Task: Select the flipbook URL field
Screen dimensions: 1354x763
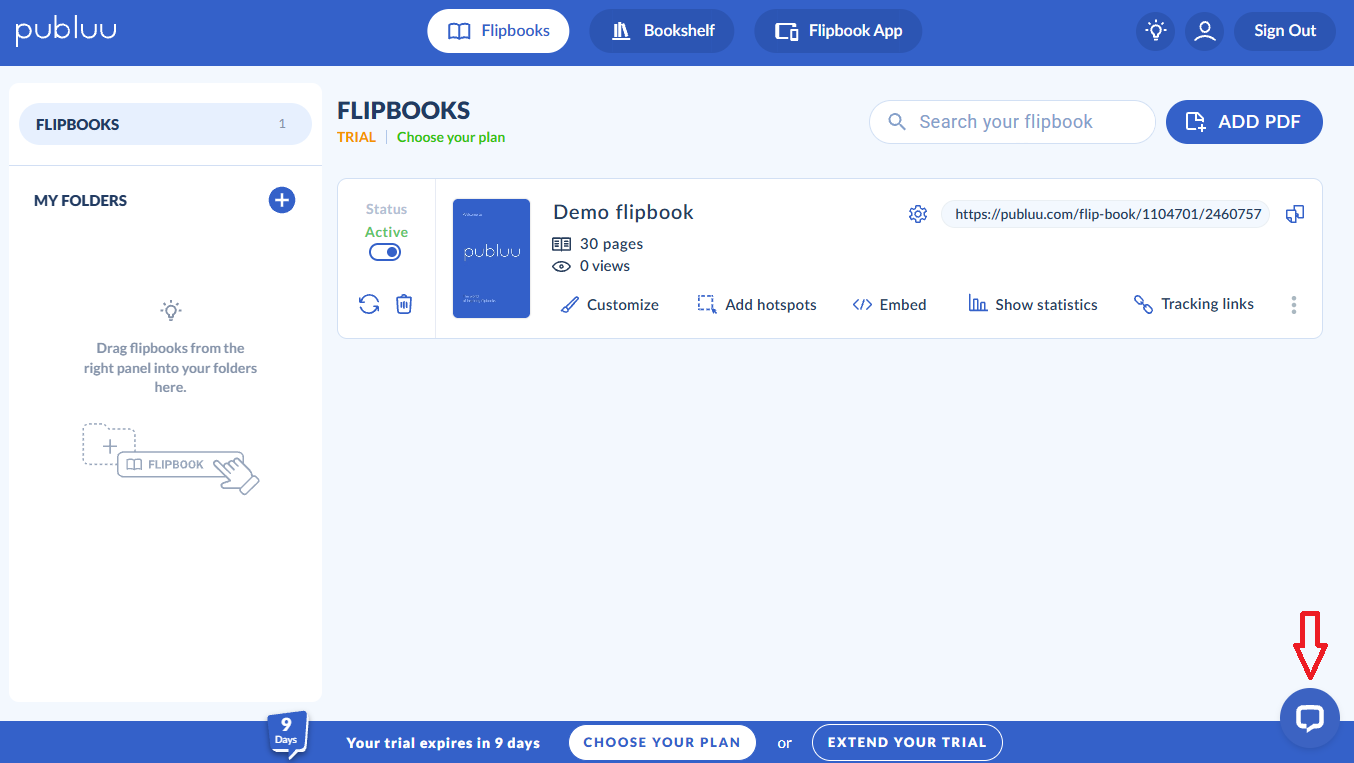Action: pyautogui.click(x=1105, y=214)
